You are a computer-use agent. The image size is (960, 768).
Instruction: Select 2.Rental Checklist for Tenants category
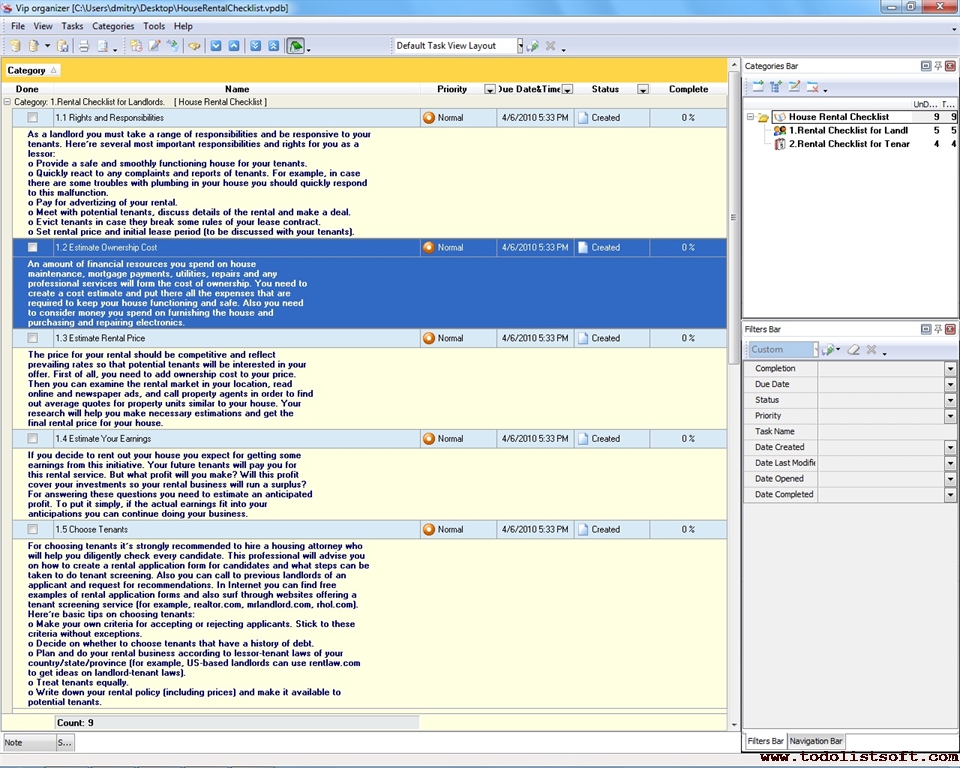pos(848,144)
